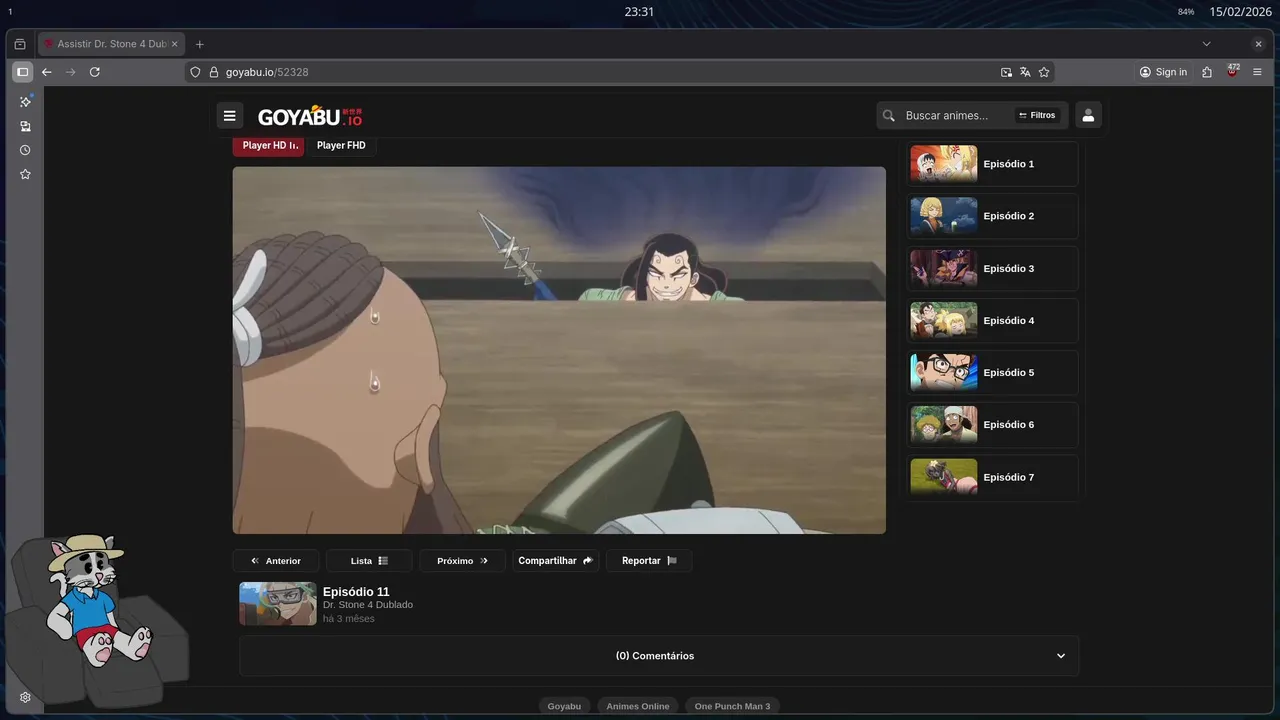Open the list all tabs chevron
Screen dimensions: 1280x720
(x=1206, y=44)
